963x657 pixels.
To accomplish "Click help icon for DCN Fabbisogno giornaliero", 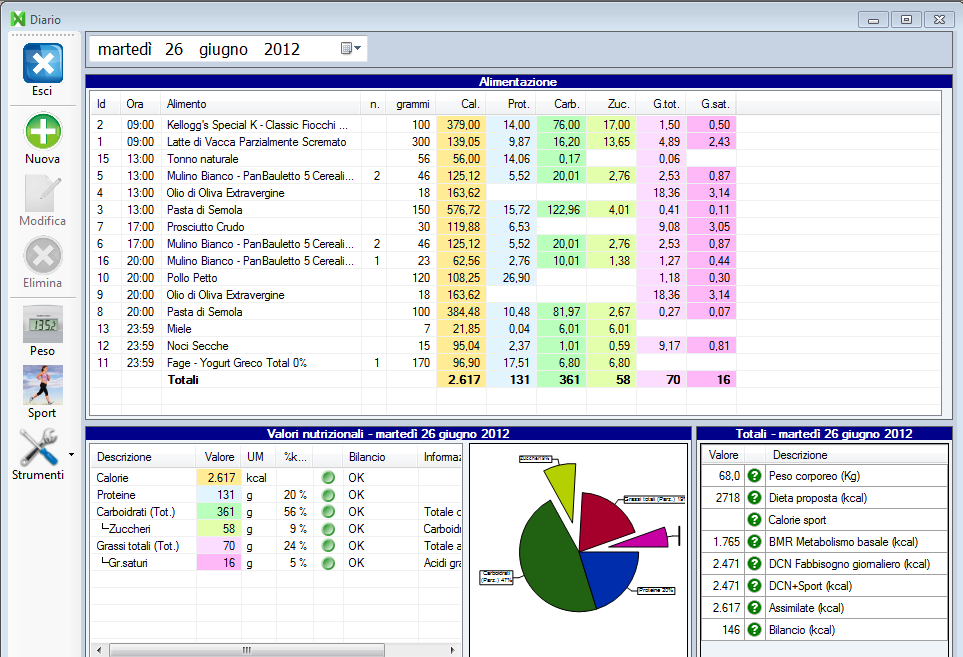I will click(x=754, y=564).
